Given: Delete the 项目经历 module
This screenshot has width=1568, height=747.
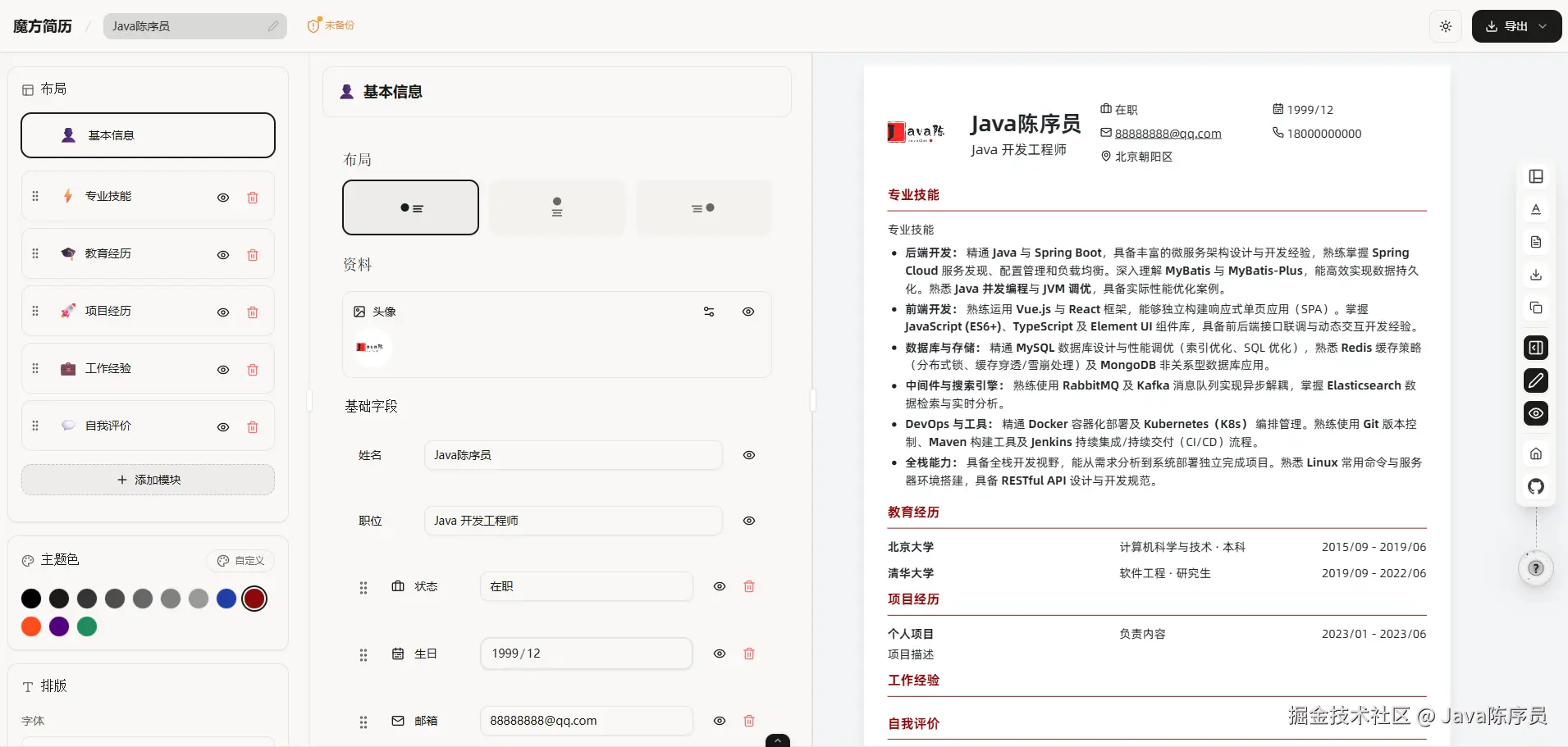Looking at the screenshot, I should 253,312.
